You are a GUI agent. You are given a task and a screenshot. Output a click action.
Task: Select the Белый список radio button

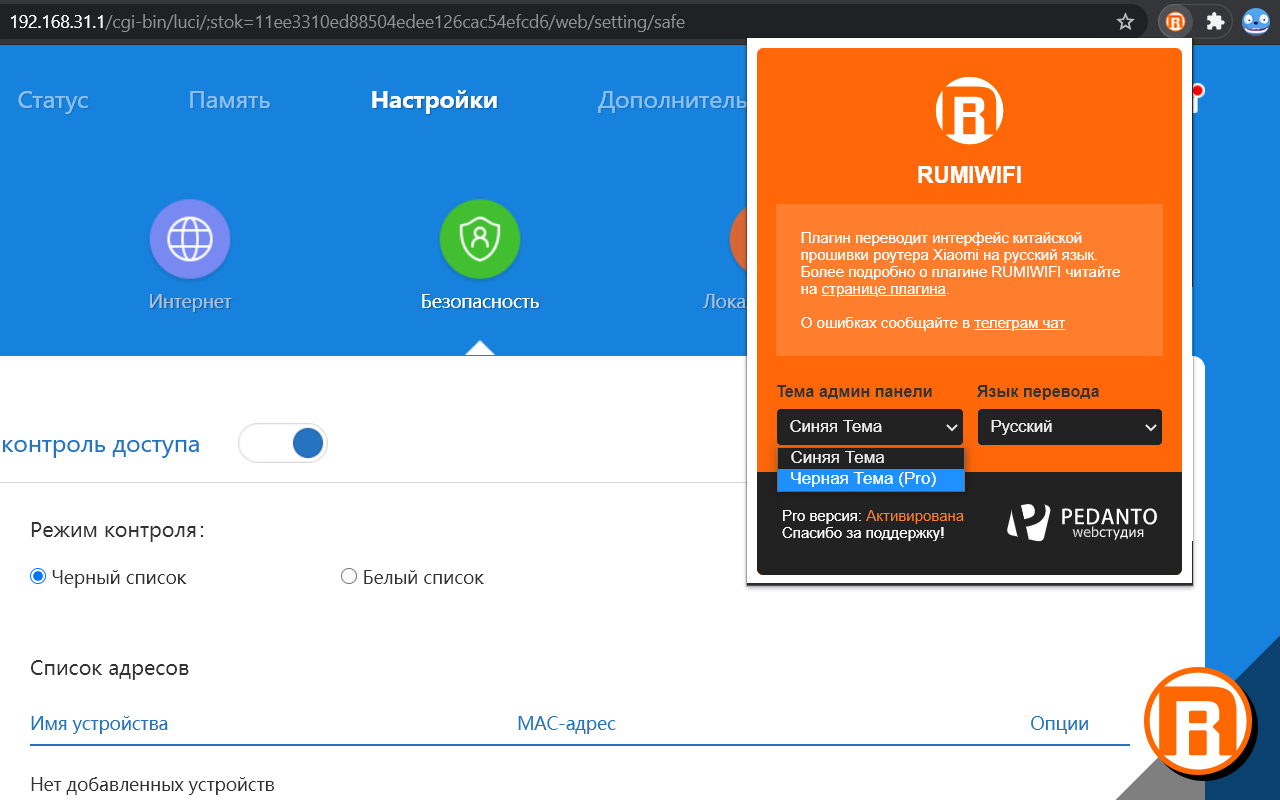tap(349, 577)
